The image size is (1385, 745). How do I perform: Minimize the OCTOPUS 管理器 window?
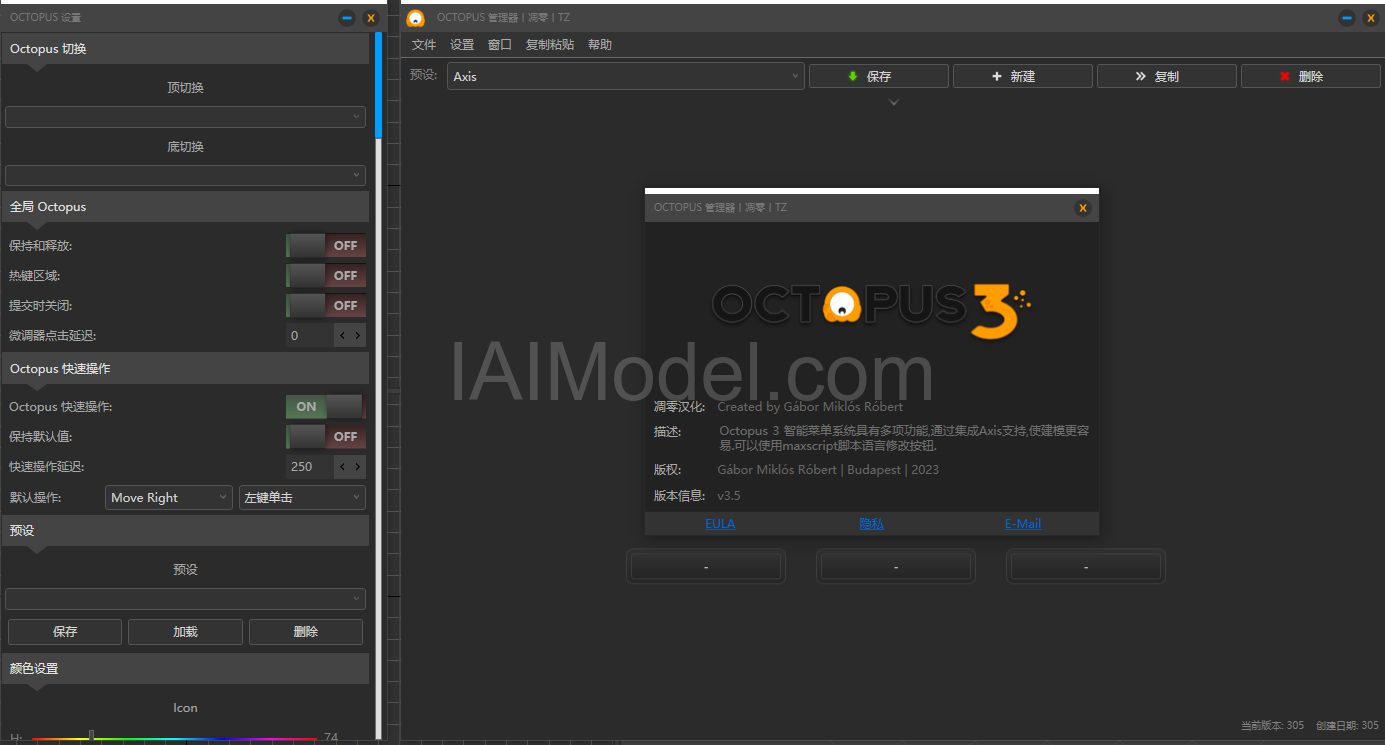1348,18
